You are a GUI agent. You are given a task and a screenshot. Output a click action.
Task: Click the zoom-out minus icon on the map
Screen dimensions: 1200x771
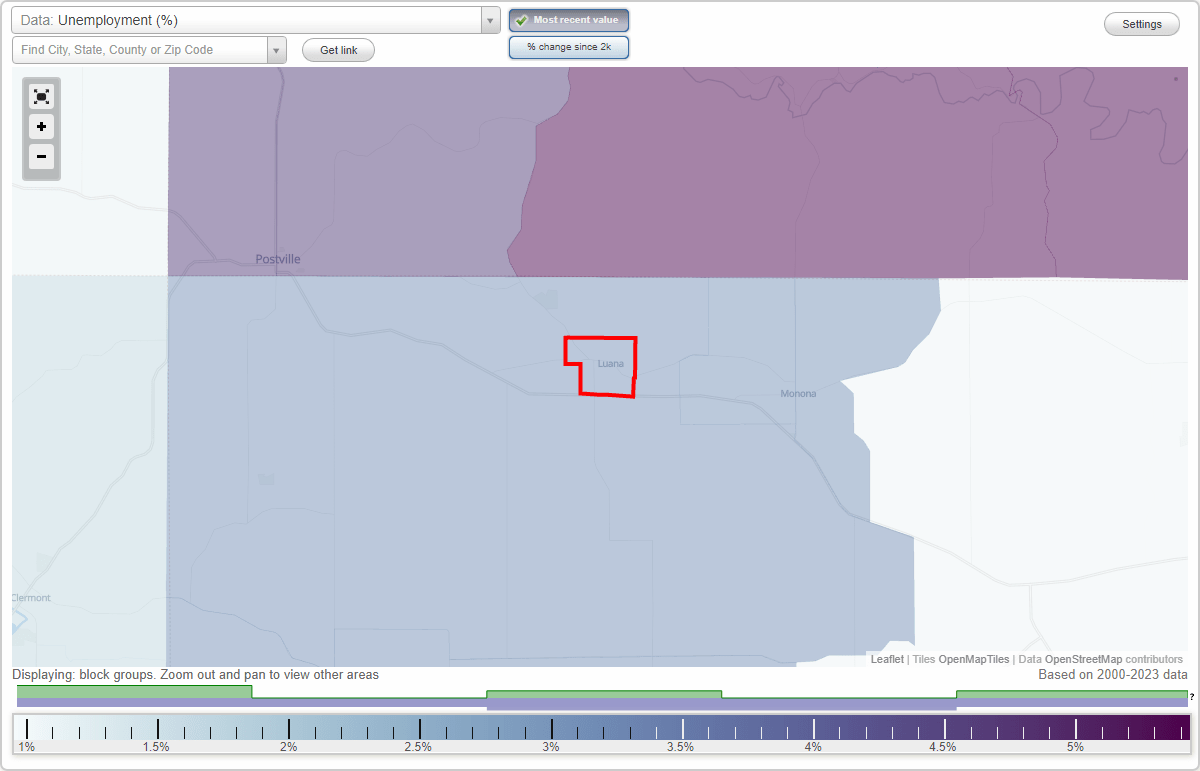click(x=41, y=157)
